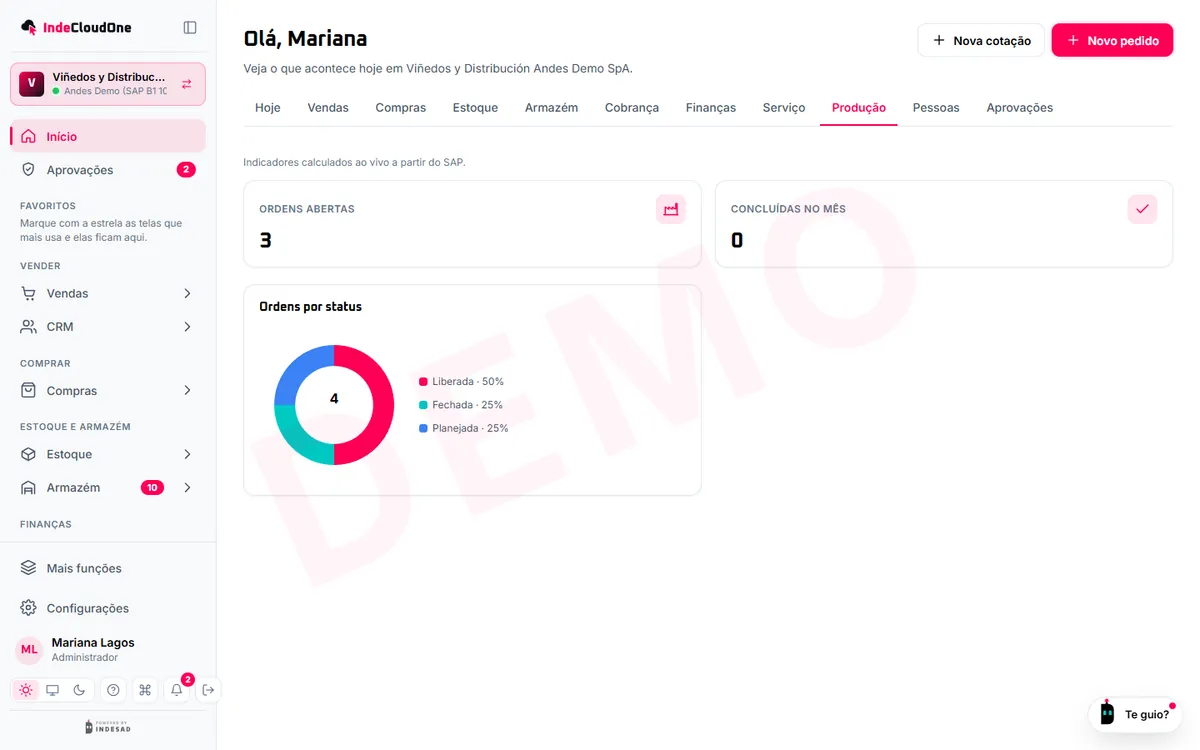Expand the Compras sidebar chevron
The image size is (1200, 750).
point(187,390)
